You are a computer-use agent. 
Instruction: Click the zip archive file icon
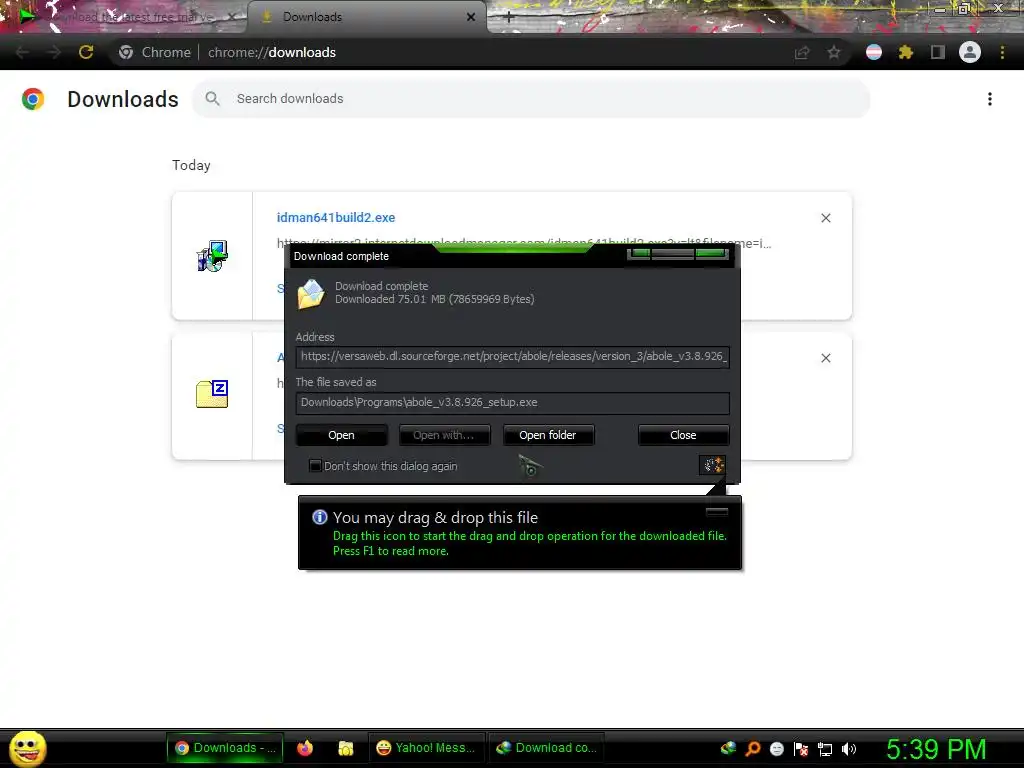(x=212, y=394)
